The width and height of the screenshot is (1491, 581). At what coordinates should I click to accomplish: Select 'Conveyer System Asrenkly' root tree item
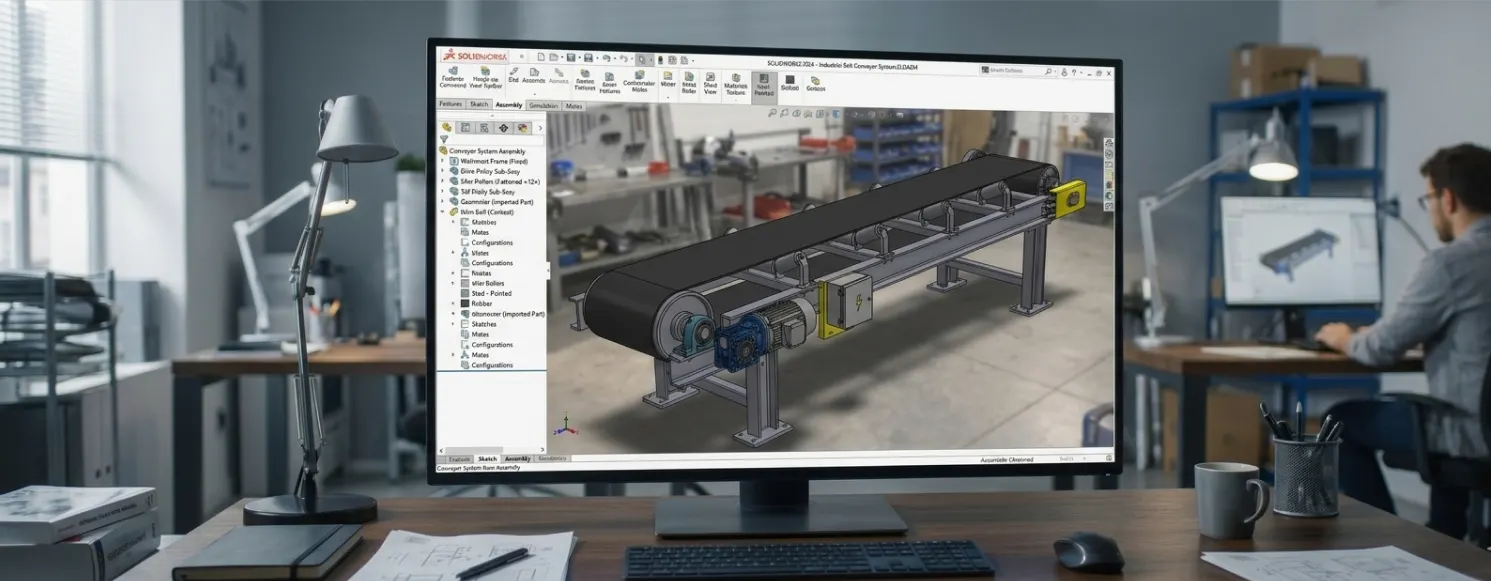point(487,151)
